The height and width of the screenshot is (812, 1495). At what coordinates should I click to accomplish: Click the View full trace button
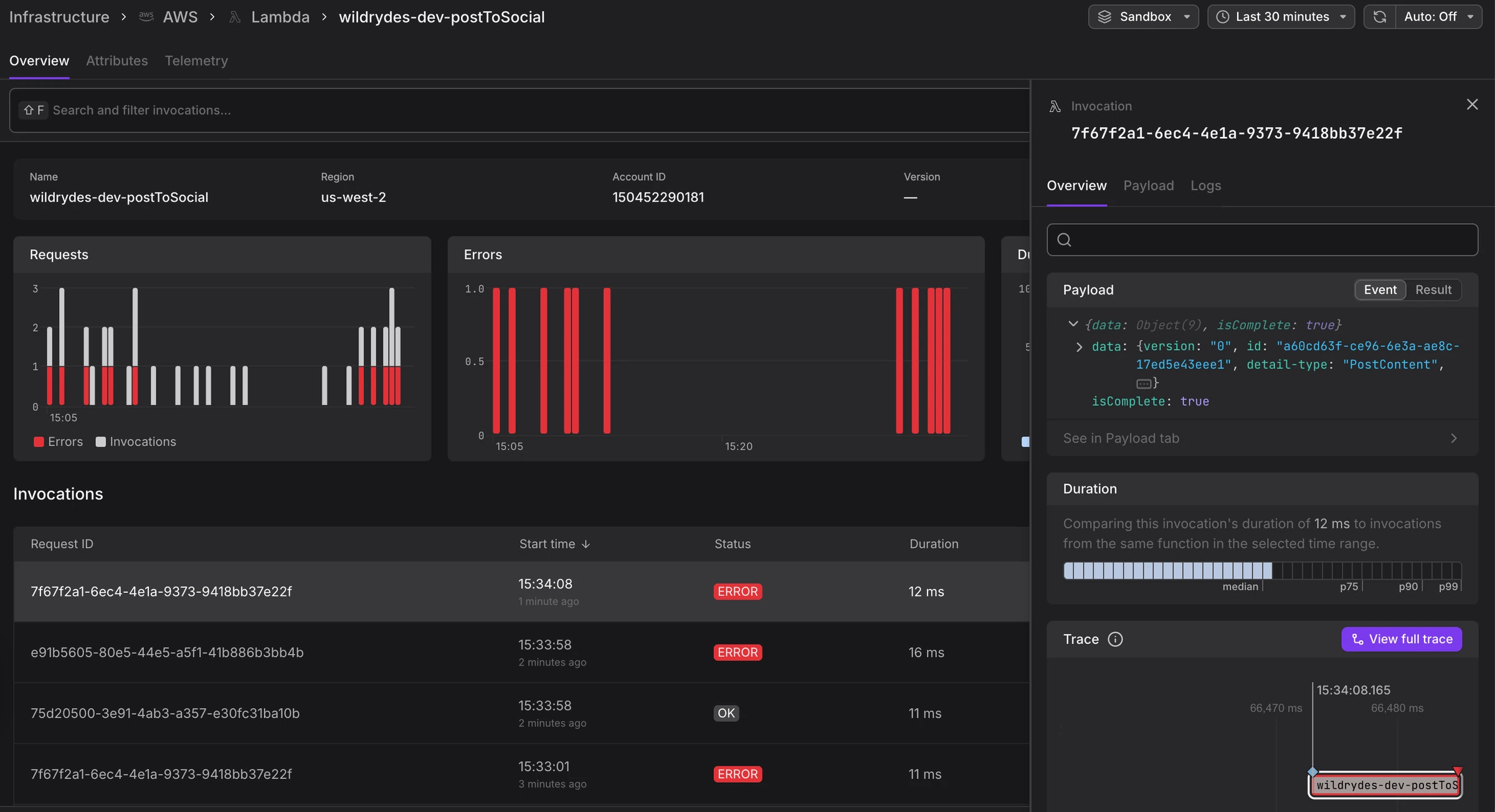(1401, 640)
